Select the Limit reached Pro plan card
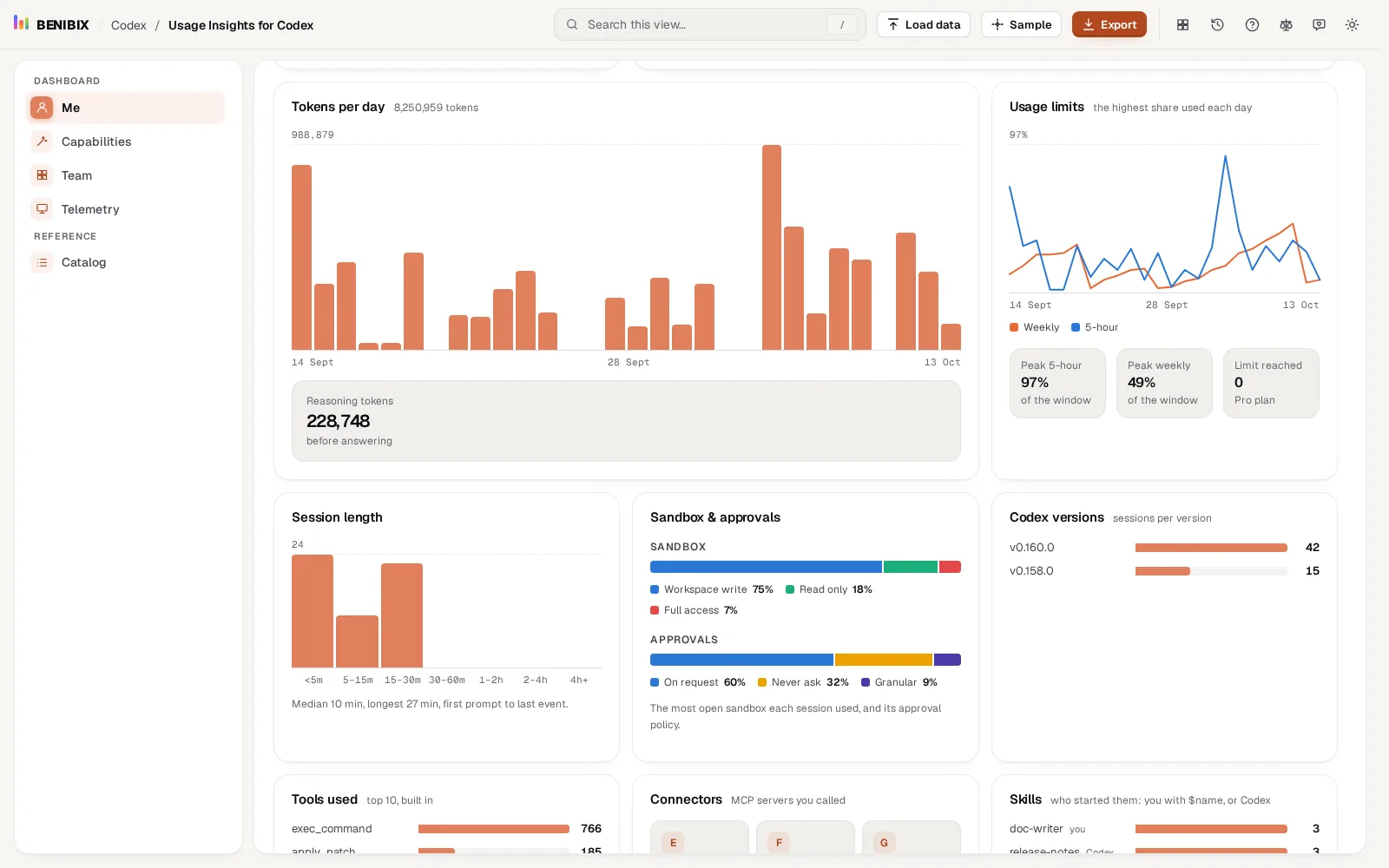Screen dimensions: 1389x868 [x=1271, y=383]
